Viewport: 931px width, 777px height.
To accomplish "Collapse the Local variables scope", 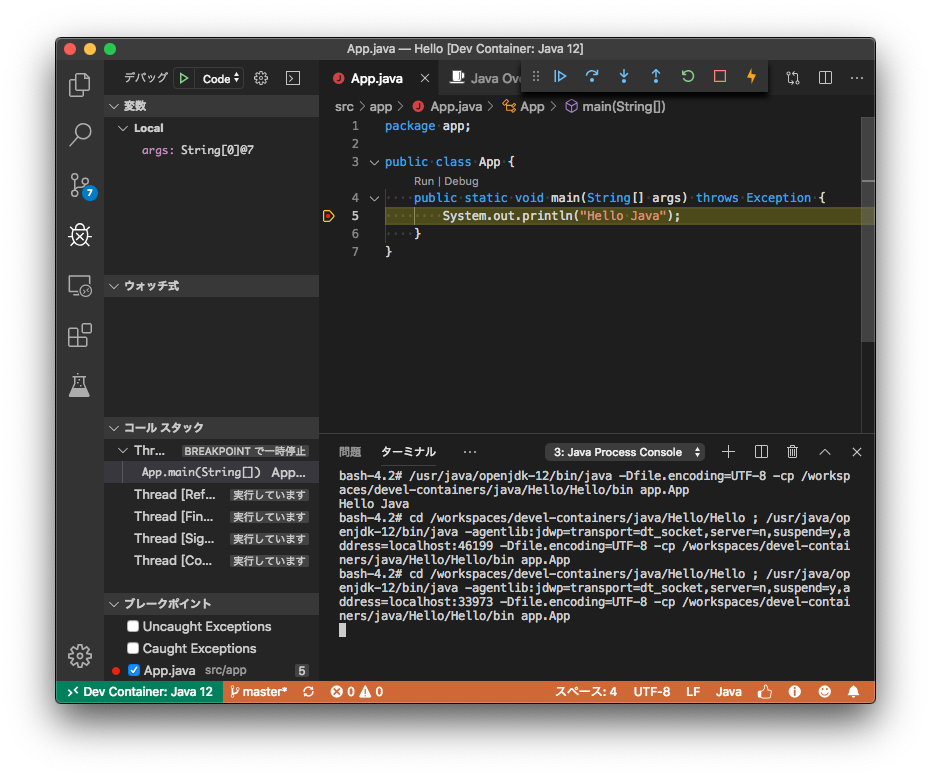I will tap(123, 128).
